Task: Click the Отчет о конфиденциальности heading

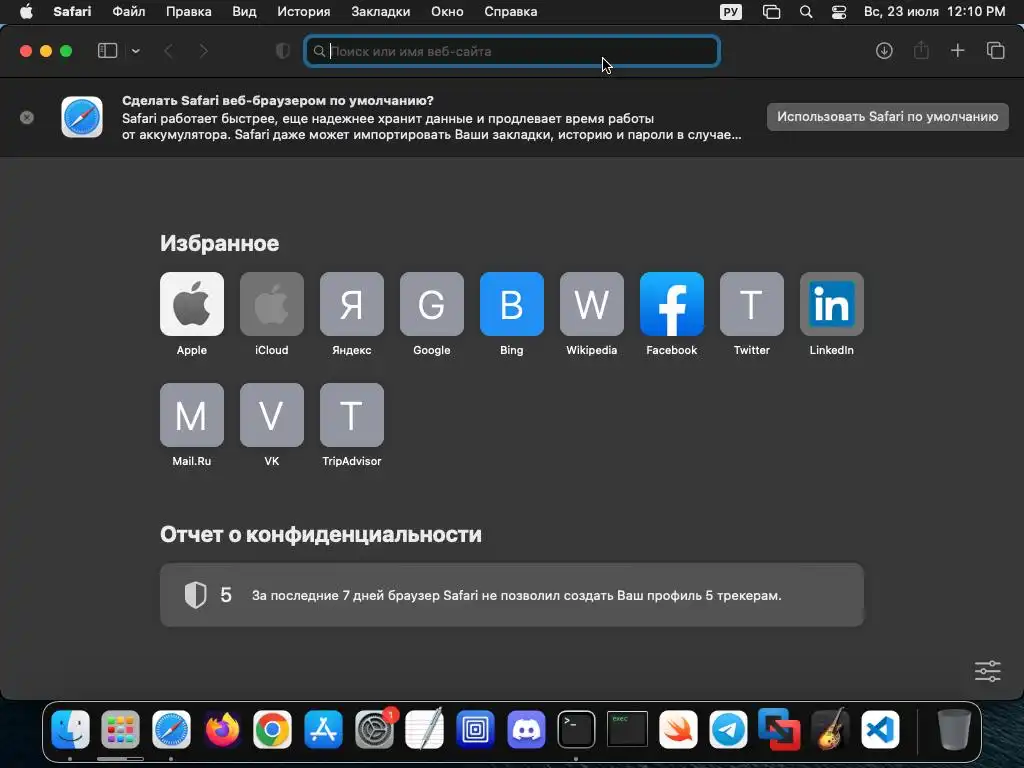Action: click(321, 534)
